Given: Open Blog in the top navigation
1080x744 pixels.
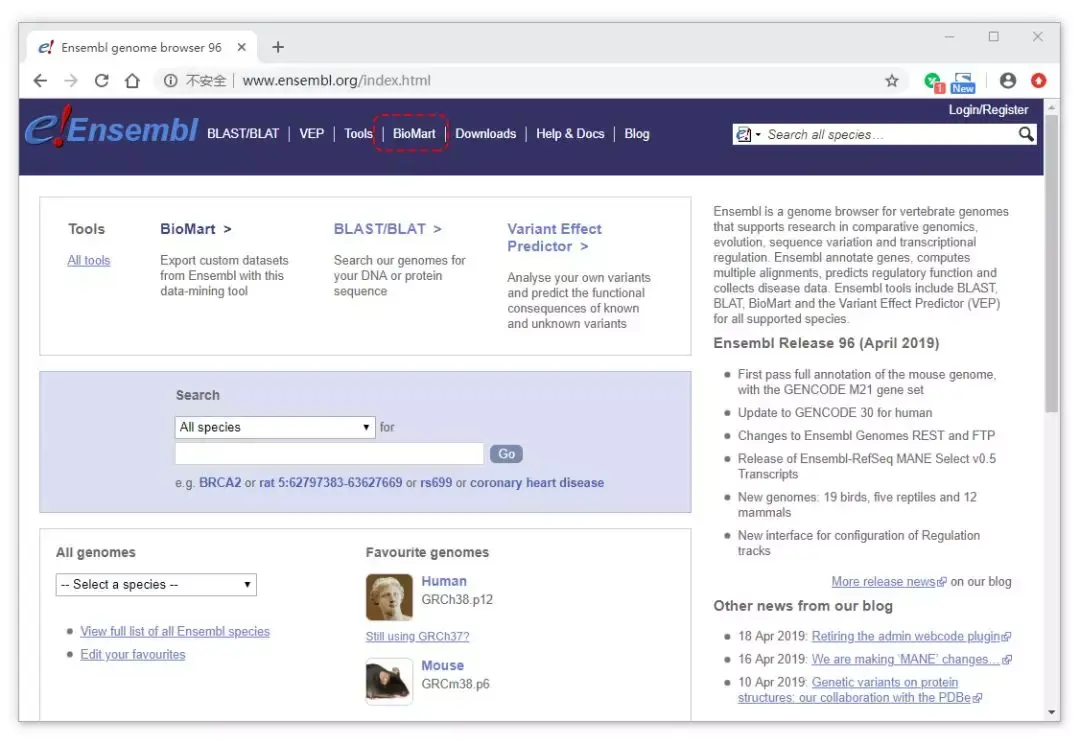Looking at the screenshot, I should click(636, 134).
